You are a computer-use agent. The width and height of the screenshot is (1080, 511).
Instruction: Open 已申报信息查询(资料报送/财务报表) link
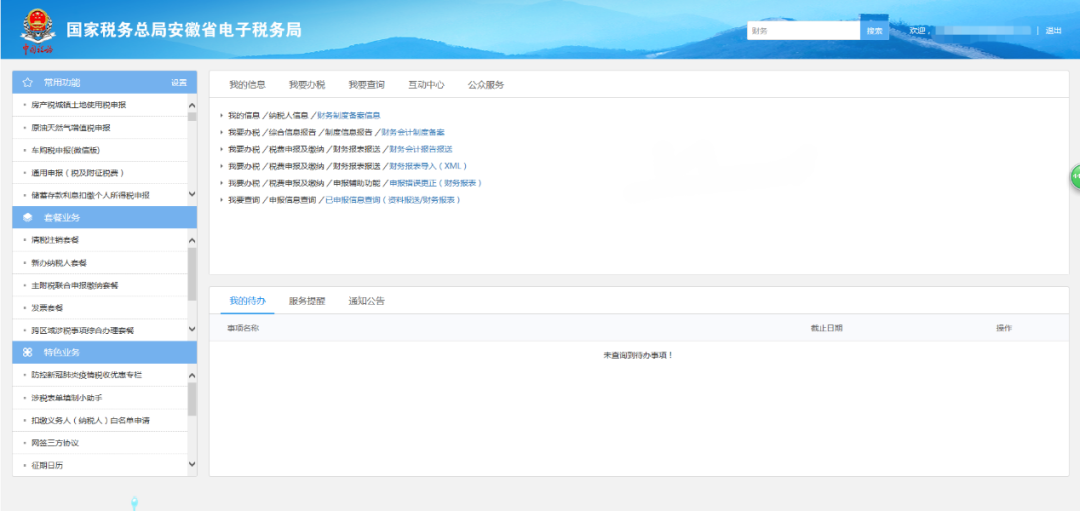tap(393, 200)
